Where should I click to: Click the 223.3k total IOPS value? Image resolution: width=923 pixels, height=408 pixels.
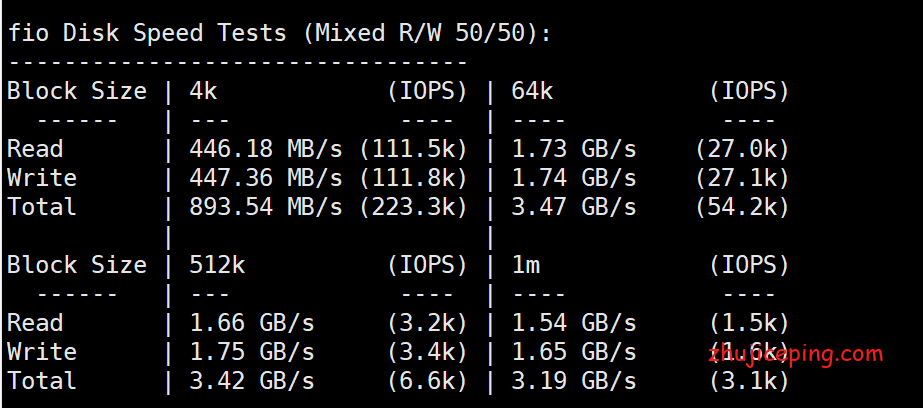click(x=414, y=207)
